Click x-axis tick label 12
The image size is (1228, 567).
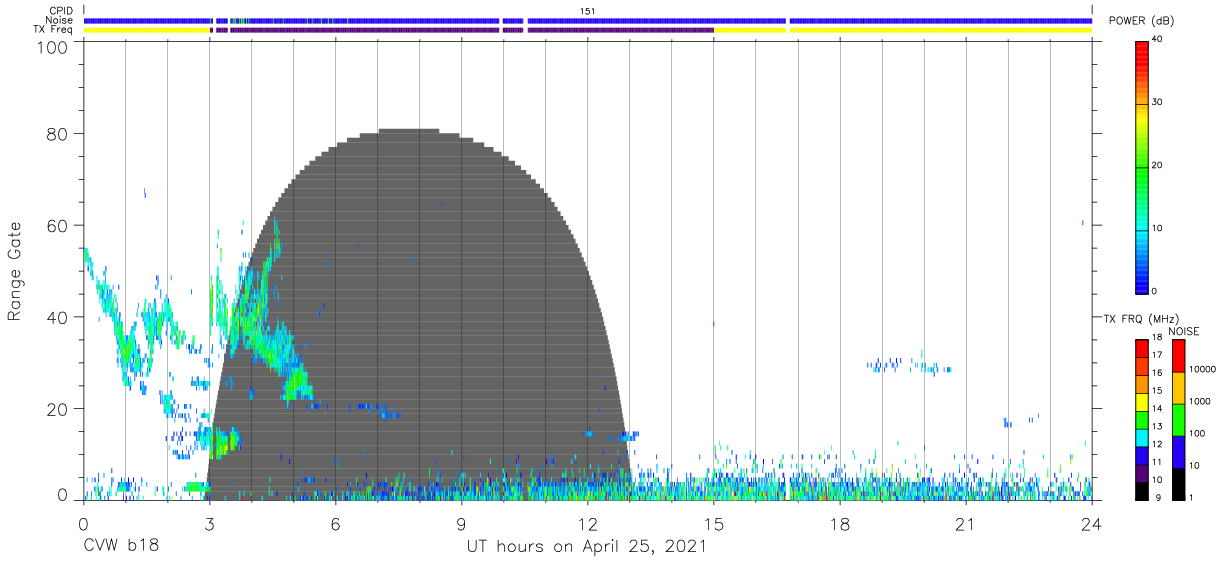587,524
